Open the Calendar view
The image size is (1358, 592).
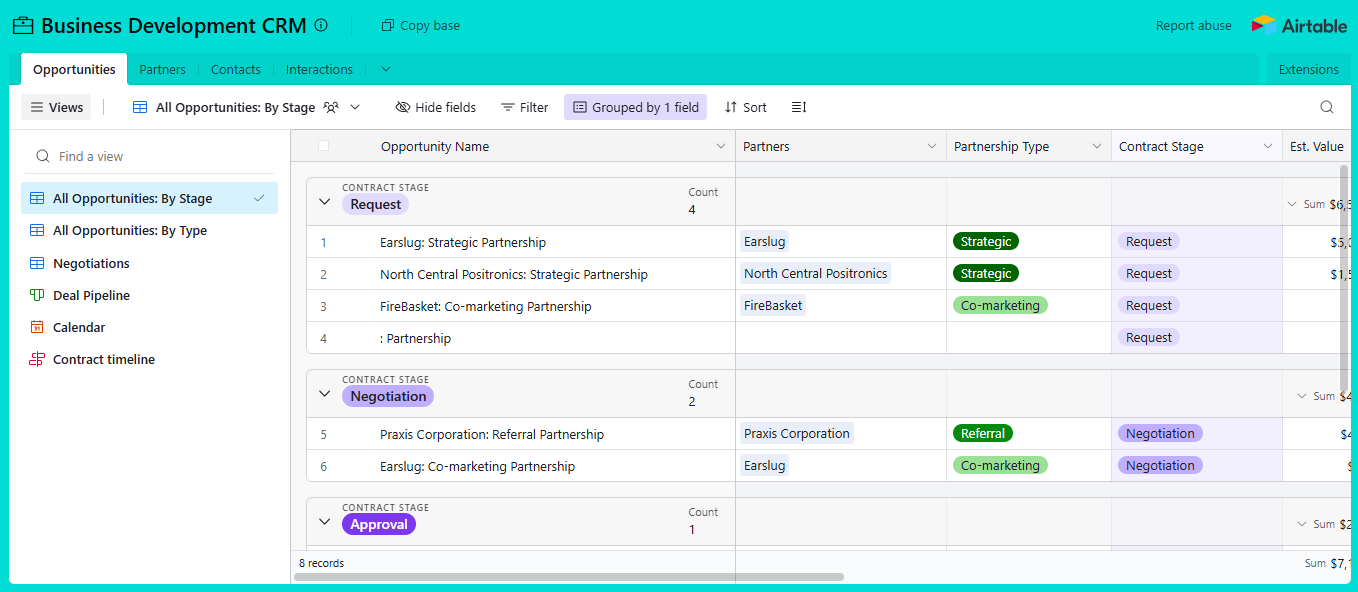pos(150,327)
